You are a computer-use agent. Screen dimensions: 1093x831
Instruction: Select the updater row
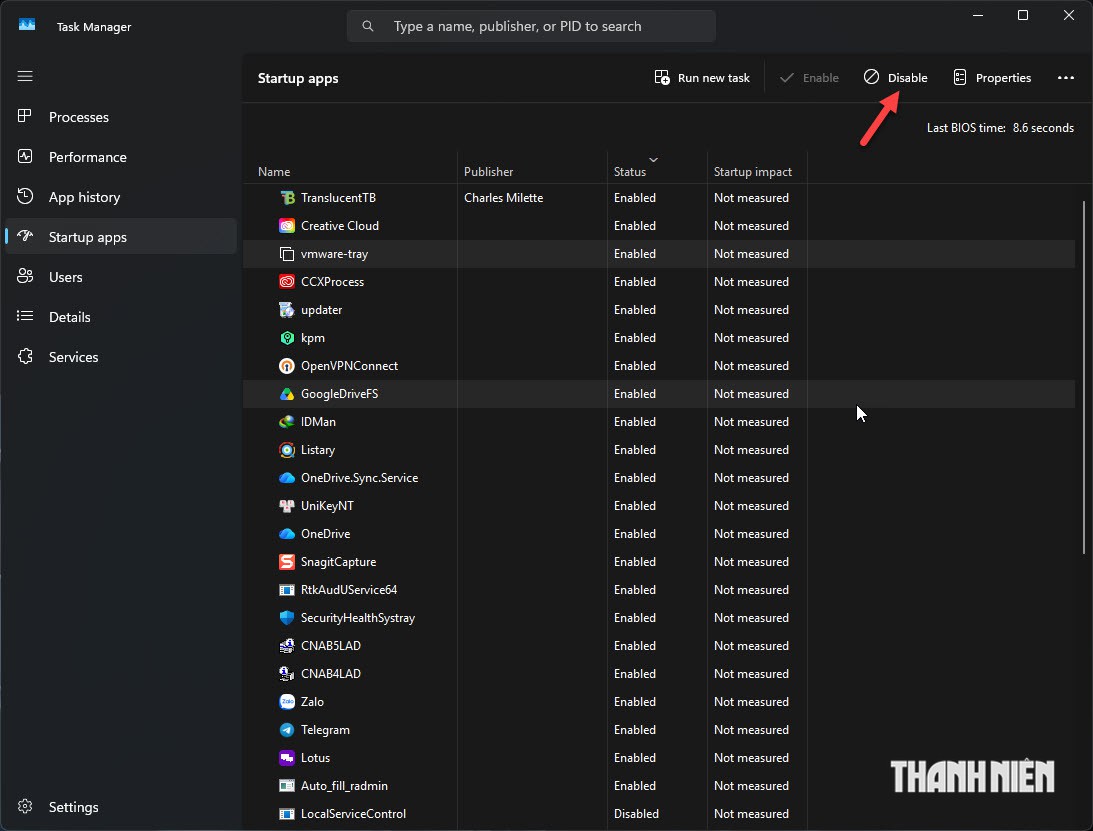point(659,310)
